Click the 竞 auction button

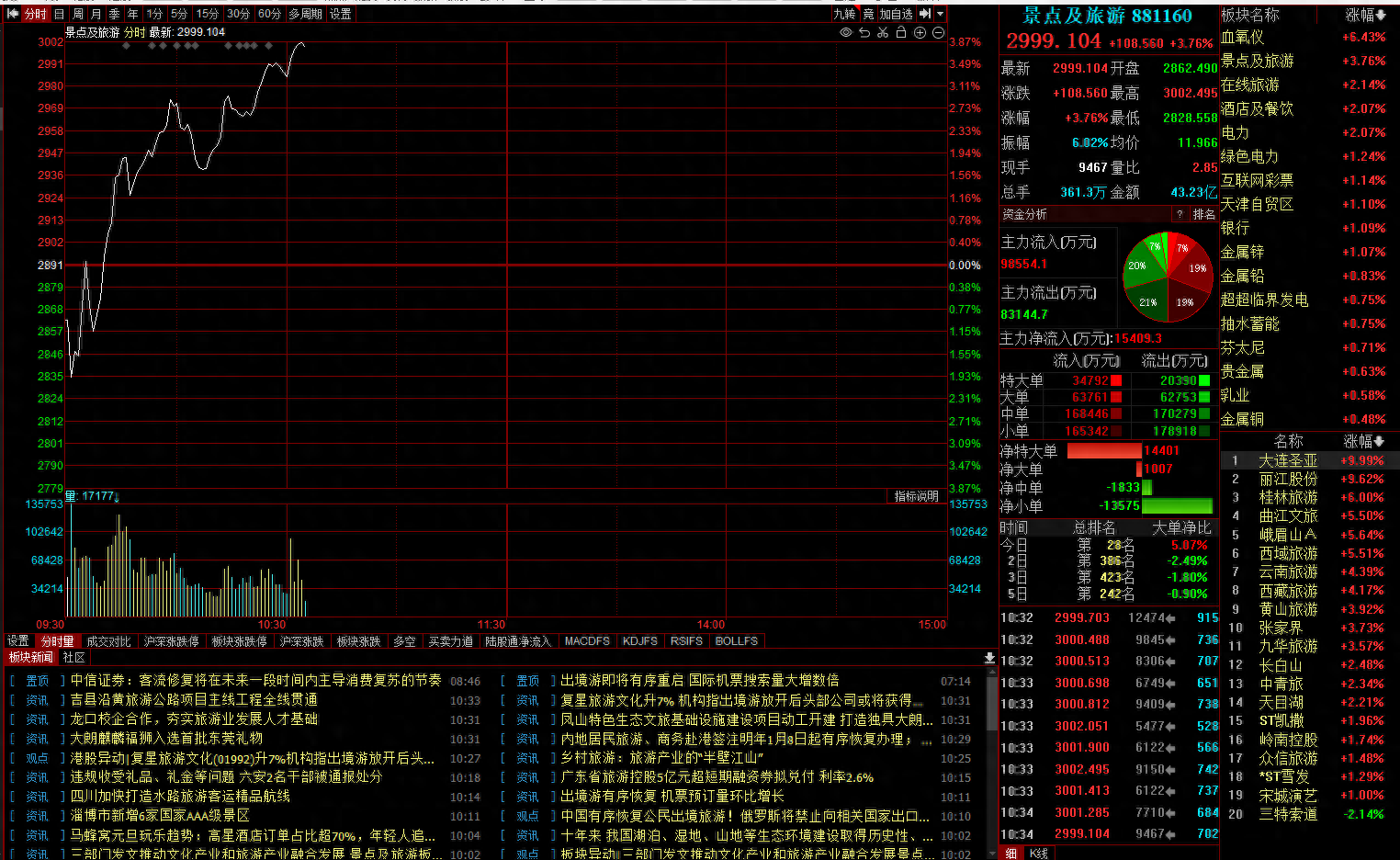pos(868,14)
